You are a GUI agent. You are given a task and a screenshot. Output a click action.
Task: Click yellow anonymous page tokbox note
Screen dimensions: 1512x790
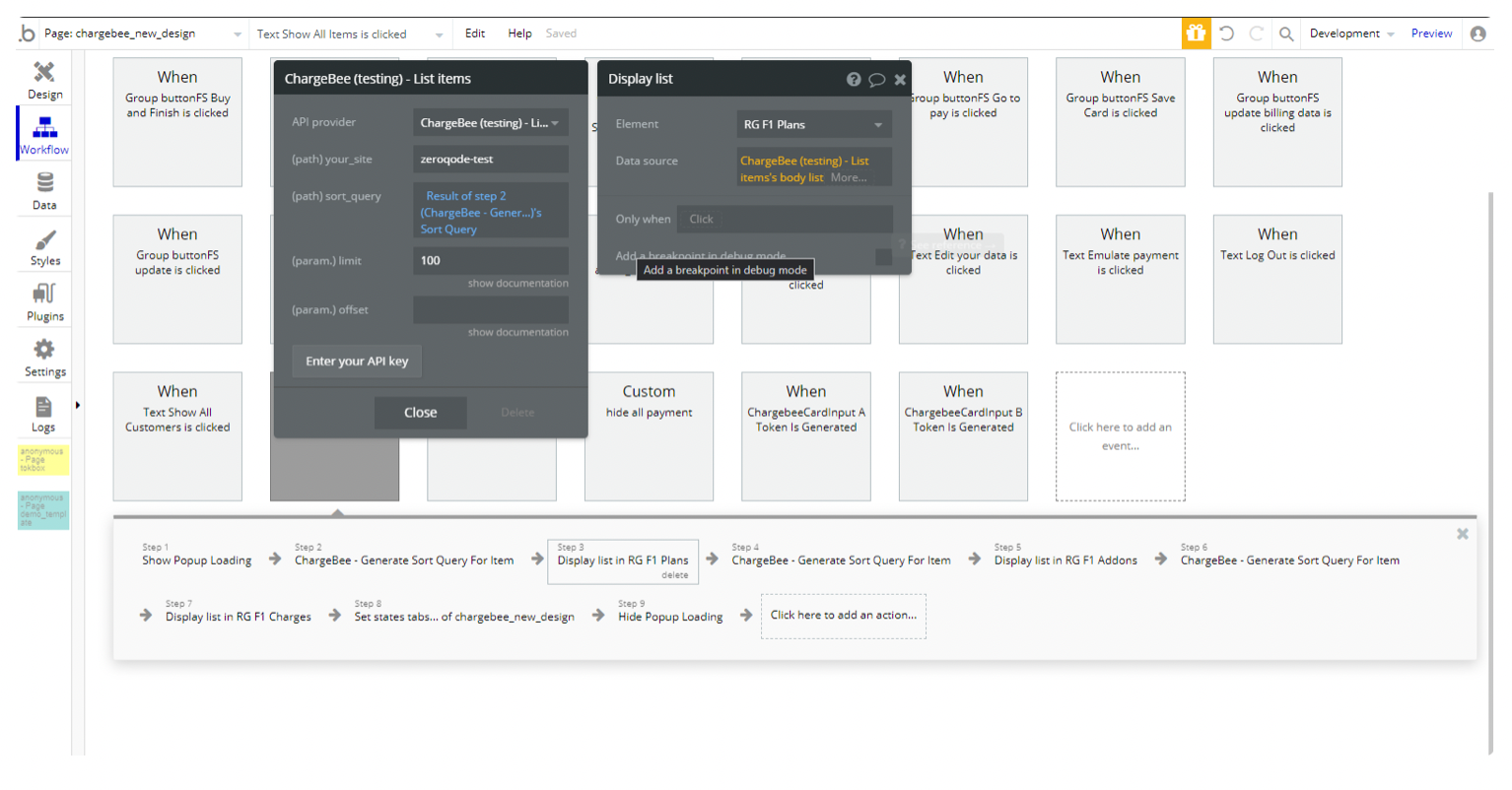[x=43, y=460]
